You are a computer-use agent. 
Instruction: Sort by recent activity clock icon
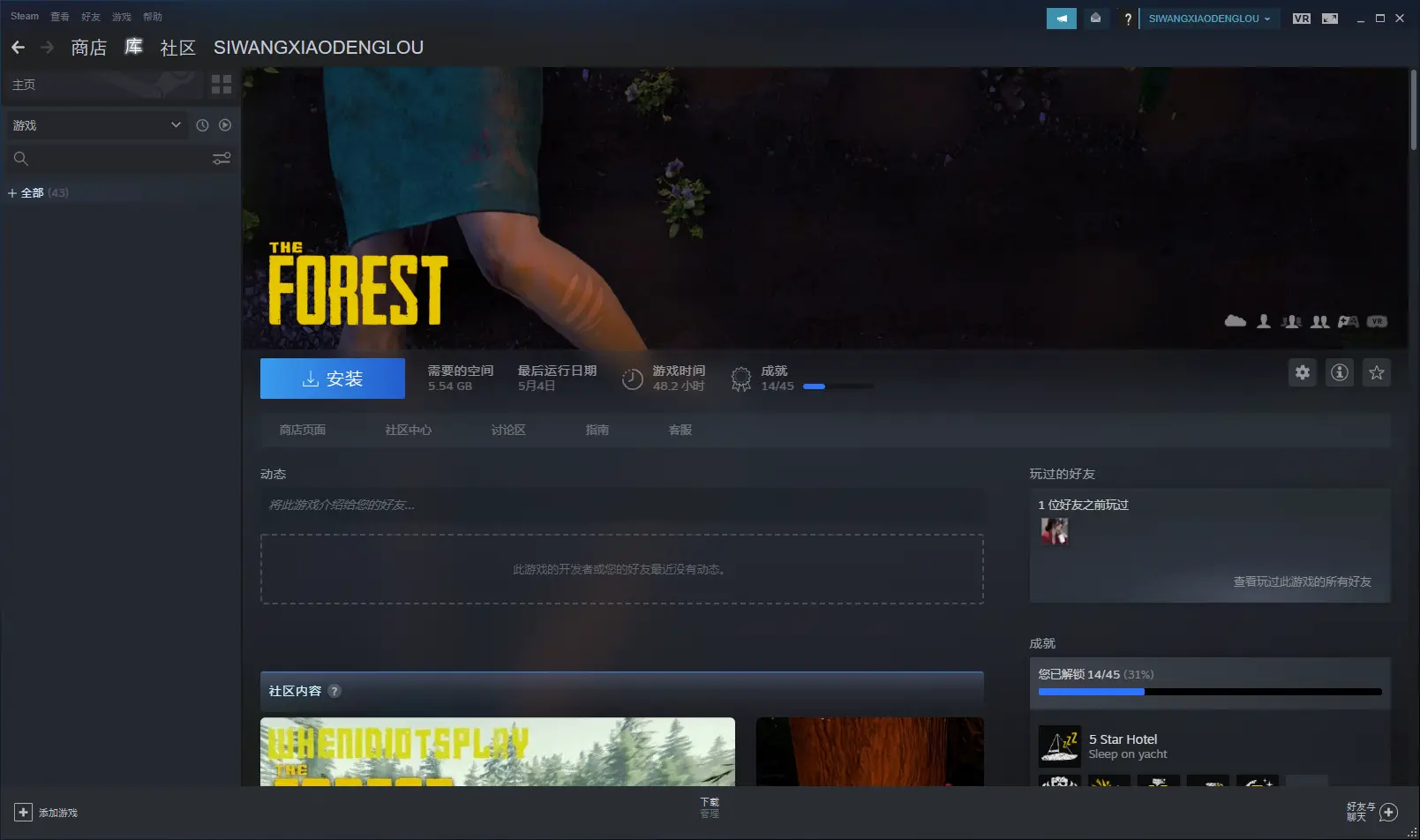pos(202,125)
